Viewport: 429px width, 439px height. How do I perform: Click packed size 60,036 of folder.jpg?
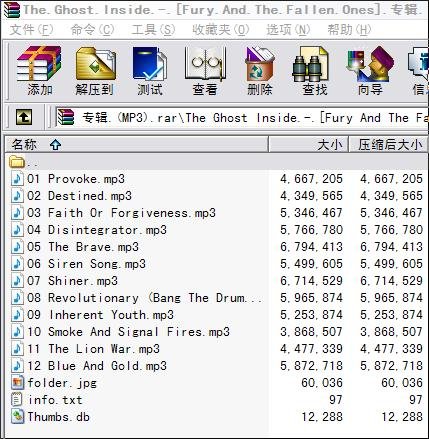tap(402, 383)
